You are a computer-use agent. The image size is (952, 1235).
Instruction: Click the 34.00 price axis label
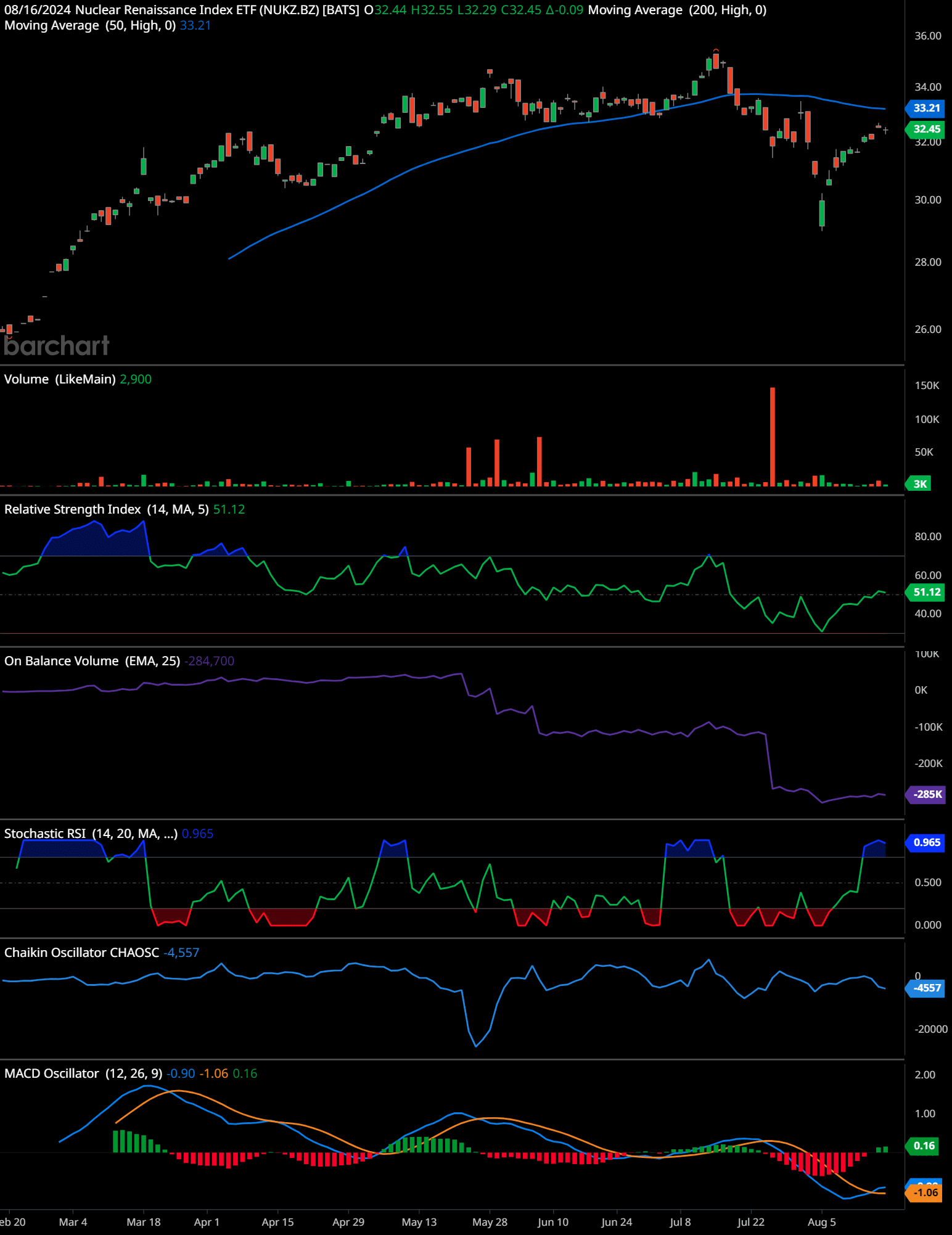click(928, 87)
